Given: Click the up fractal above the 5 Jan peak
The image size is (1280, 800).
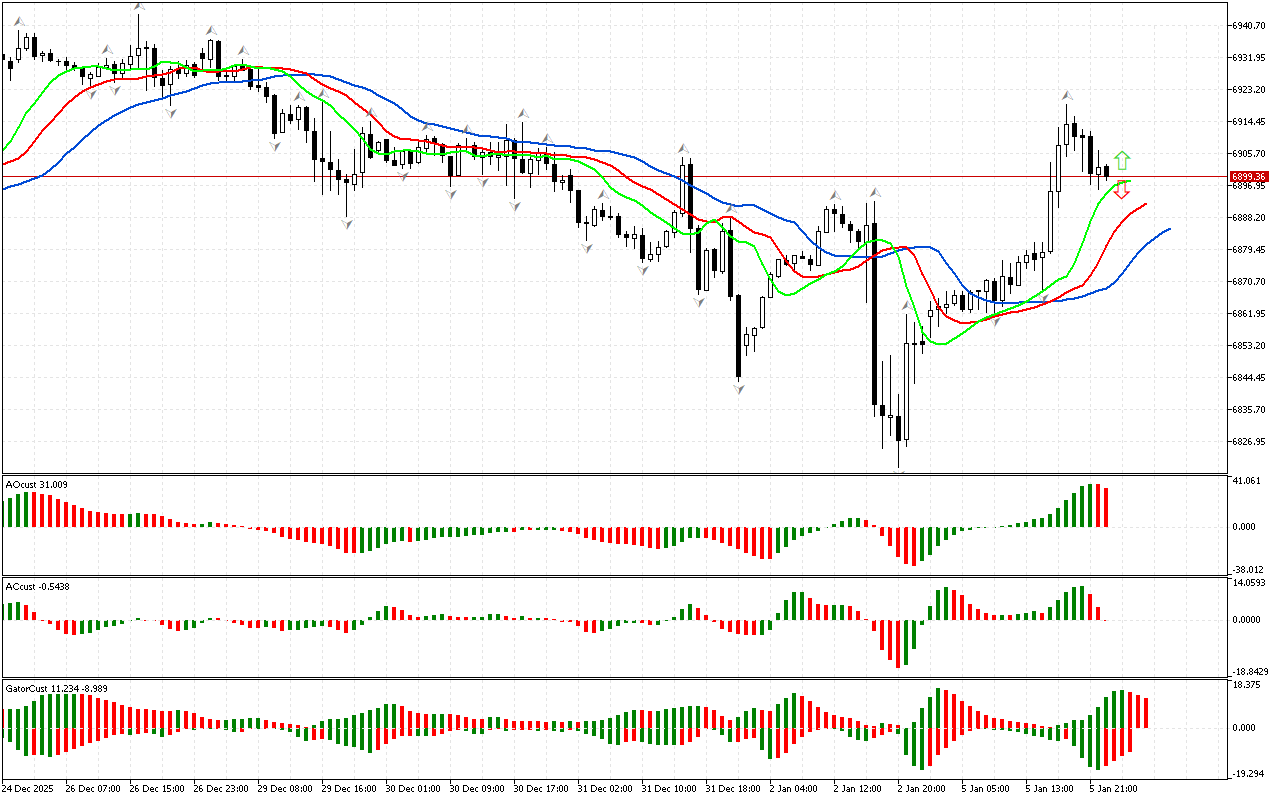Looking at the screenshot, I should (1067, 95).
